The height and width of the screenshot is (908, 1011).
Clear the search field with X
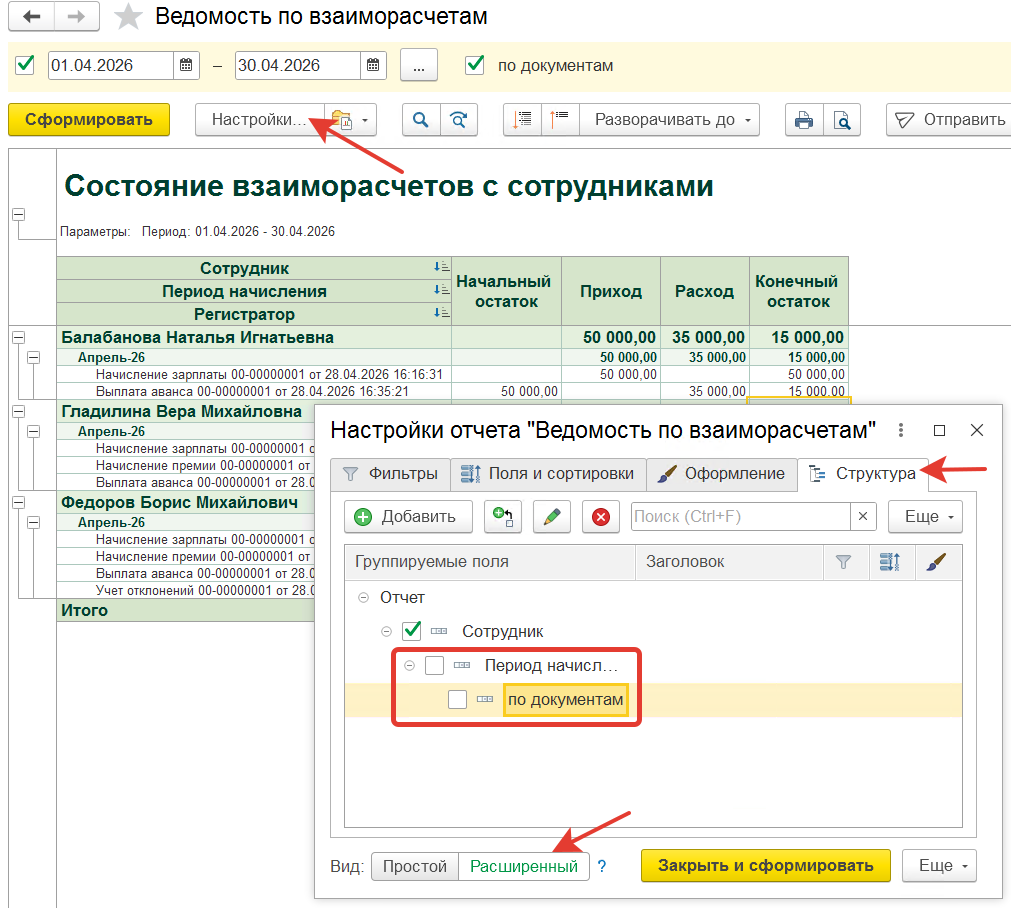point(863,517)
